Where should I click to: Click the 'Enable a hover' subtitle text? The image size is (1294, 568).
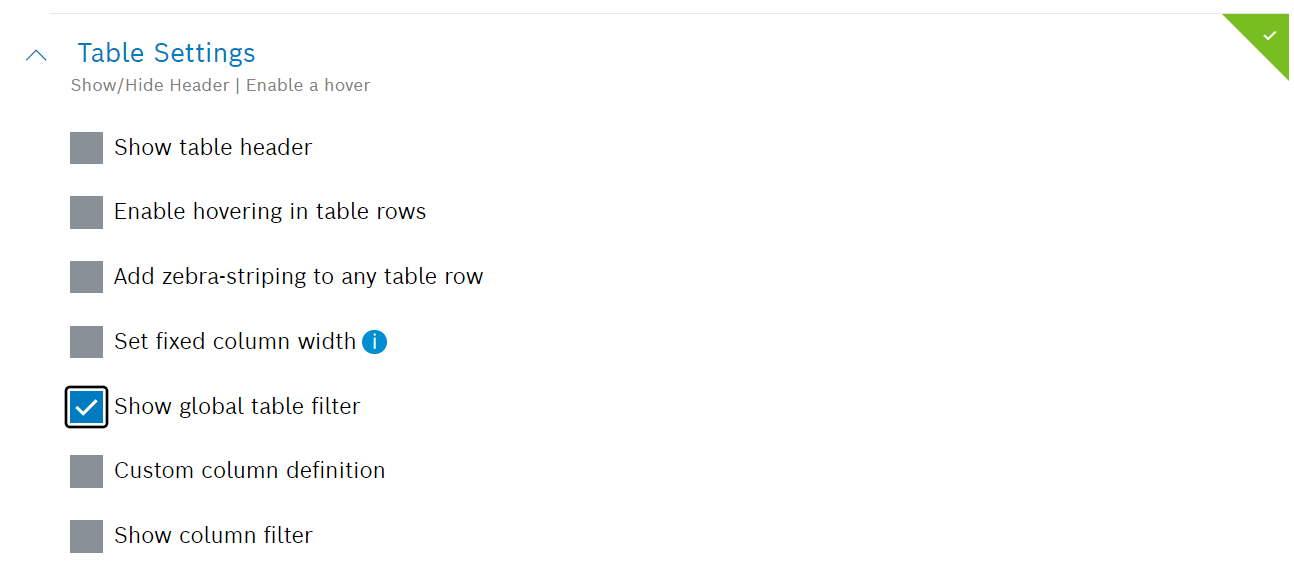(308, 86)
